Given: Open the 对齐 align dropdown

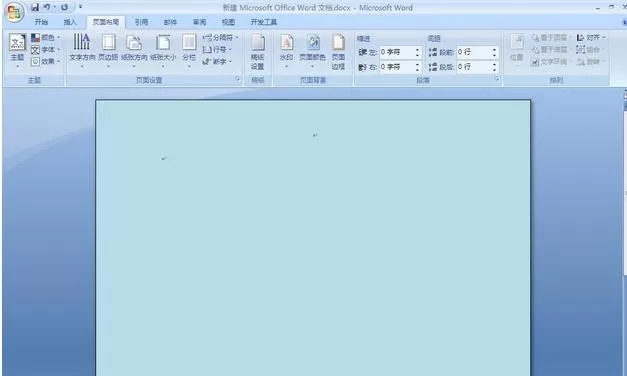Looking at the screenshot, I should click(x=591, y=38).
